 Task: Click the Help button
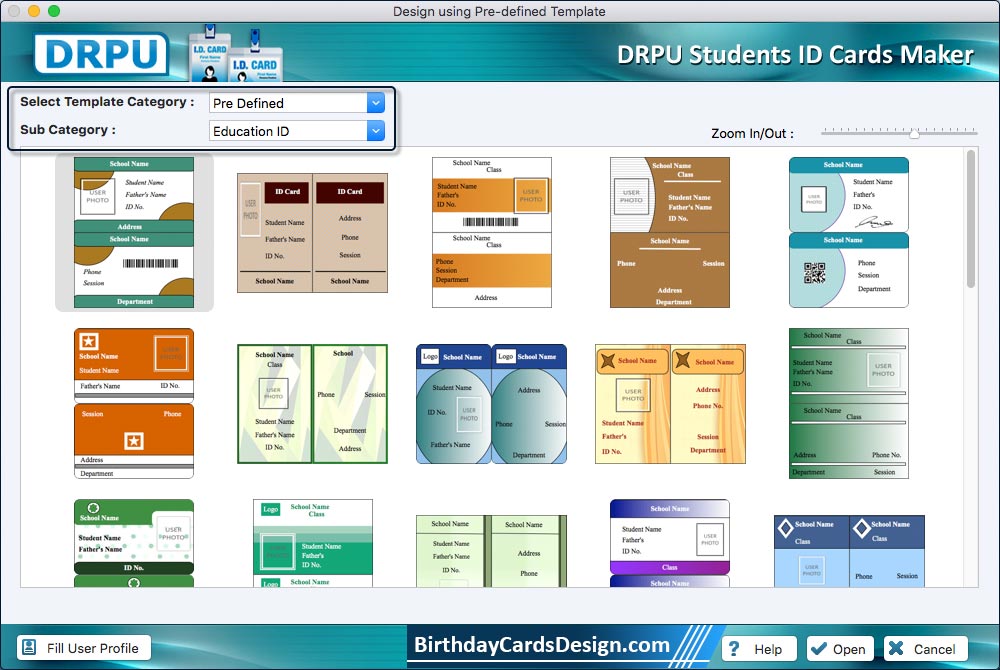759,649
